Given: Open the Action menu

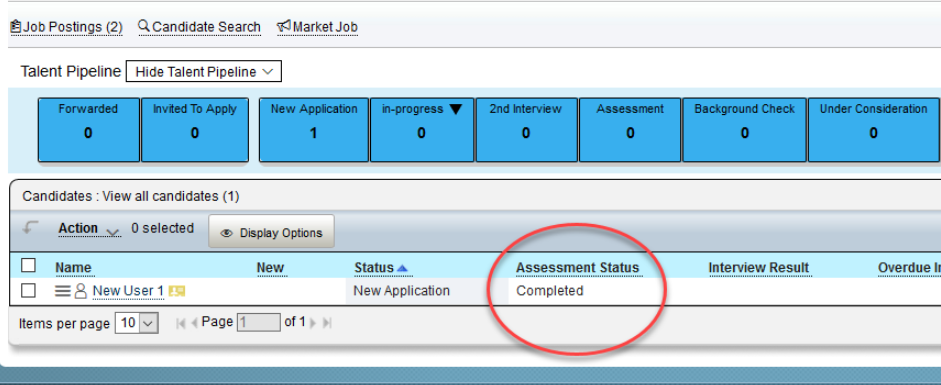Looking at the screenshot, I should 89,228.
